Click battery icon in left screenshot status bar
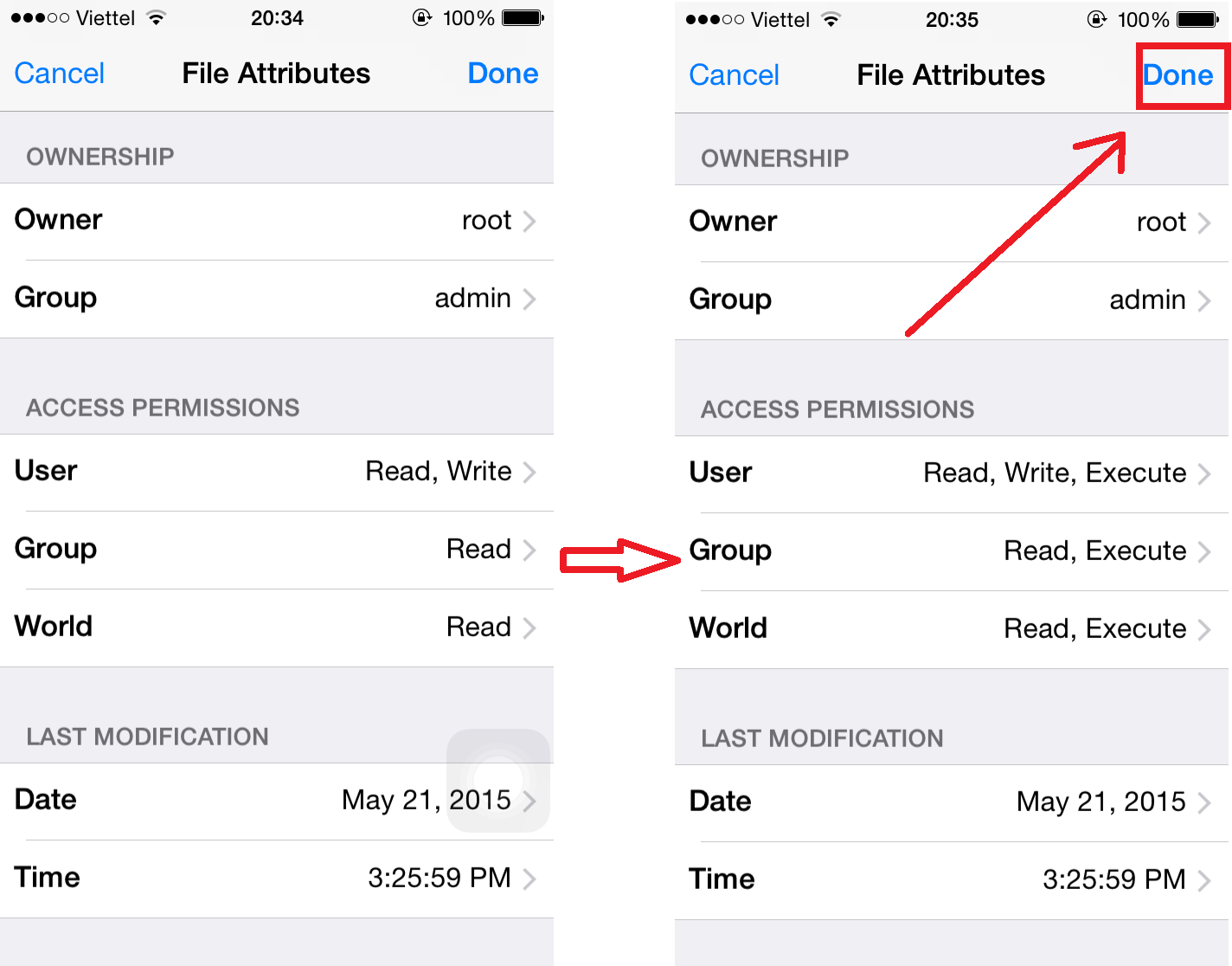1232x966 pixels. [523, 18]
